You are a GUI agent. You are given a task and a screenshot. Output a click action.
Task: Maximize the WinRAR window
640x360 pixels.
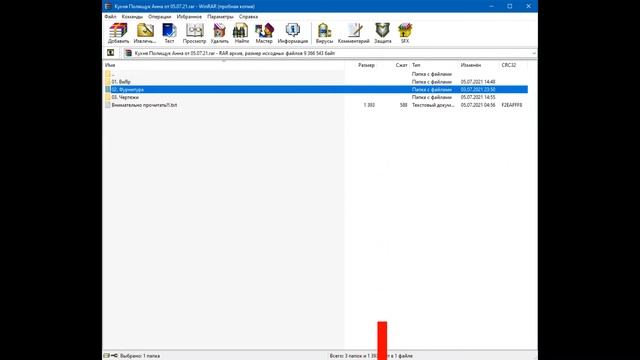pos(510,6)
